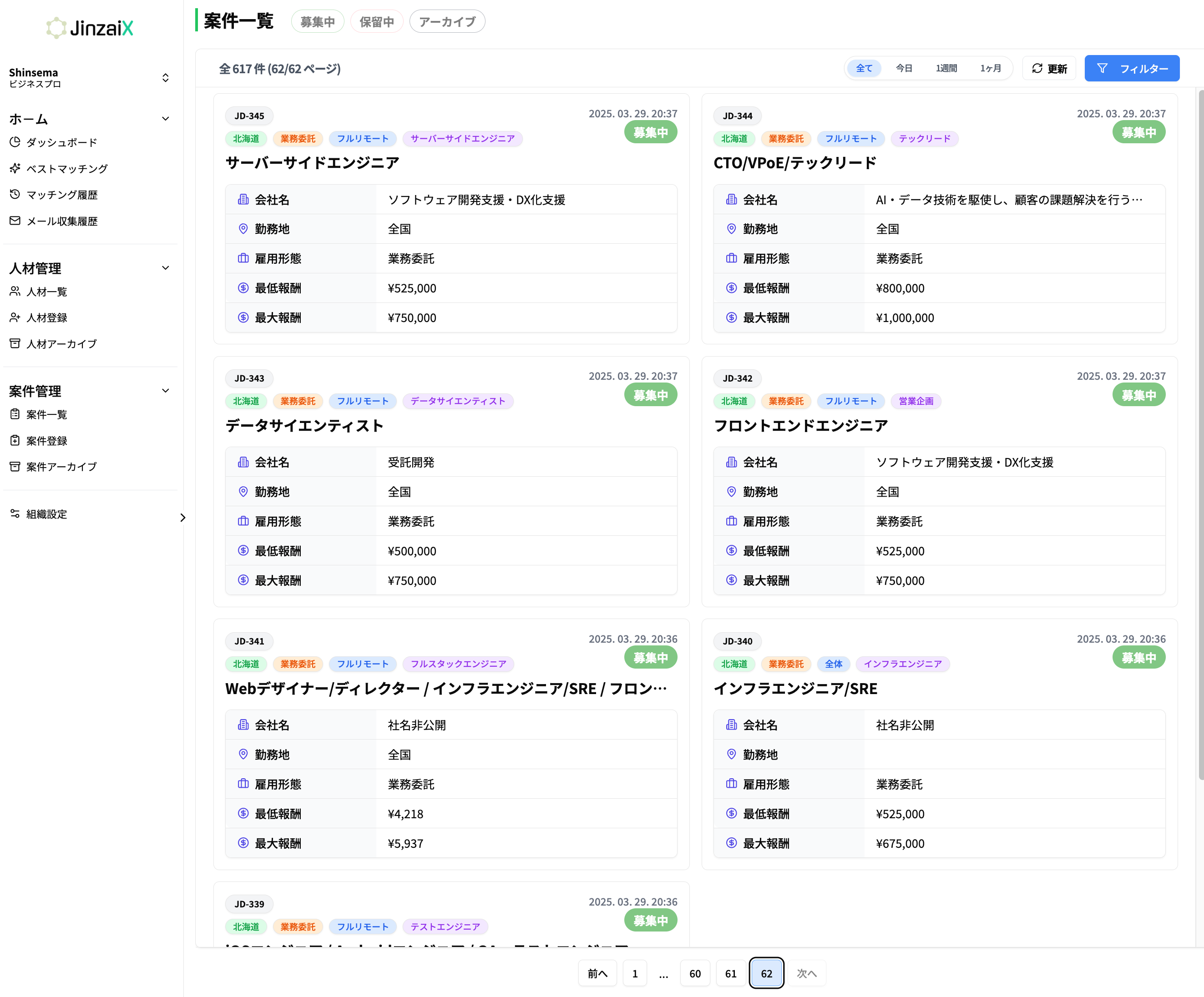Open job card CTO/VPoE/テックリード title
The width and height of the screenshot is (1204, 997).
pyautogui.click(x=794, y=163)
